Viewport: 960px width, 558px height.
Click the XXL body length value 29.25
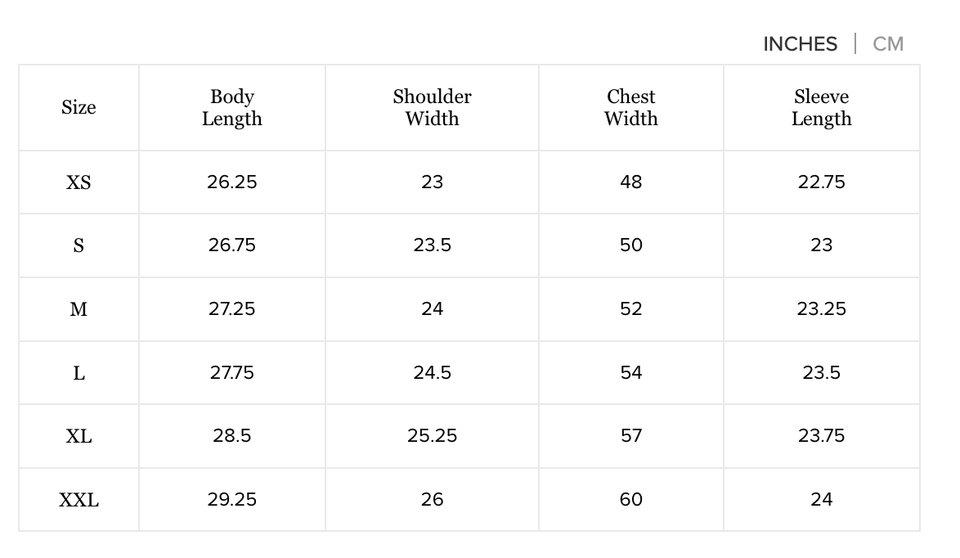[x=232, y=500]
